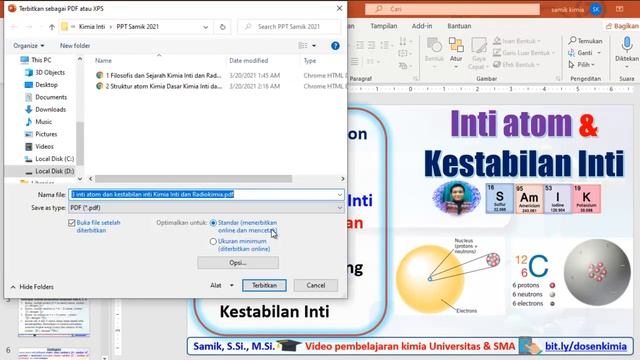Click the Ribbon display options icon
640x360 pixels.
[x=620, y=9]
